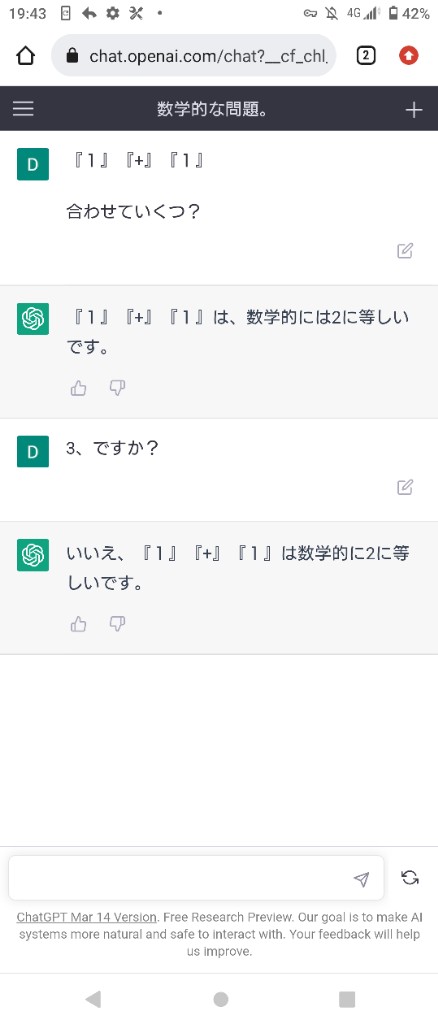Open the ChatGPT Mar 14 Version link
This screenshot has height=1024, width=438.
(x=86, y=917)
